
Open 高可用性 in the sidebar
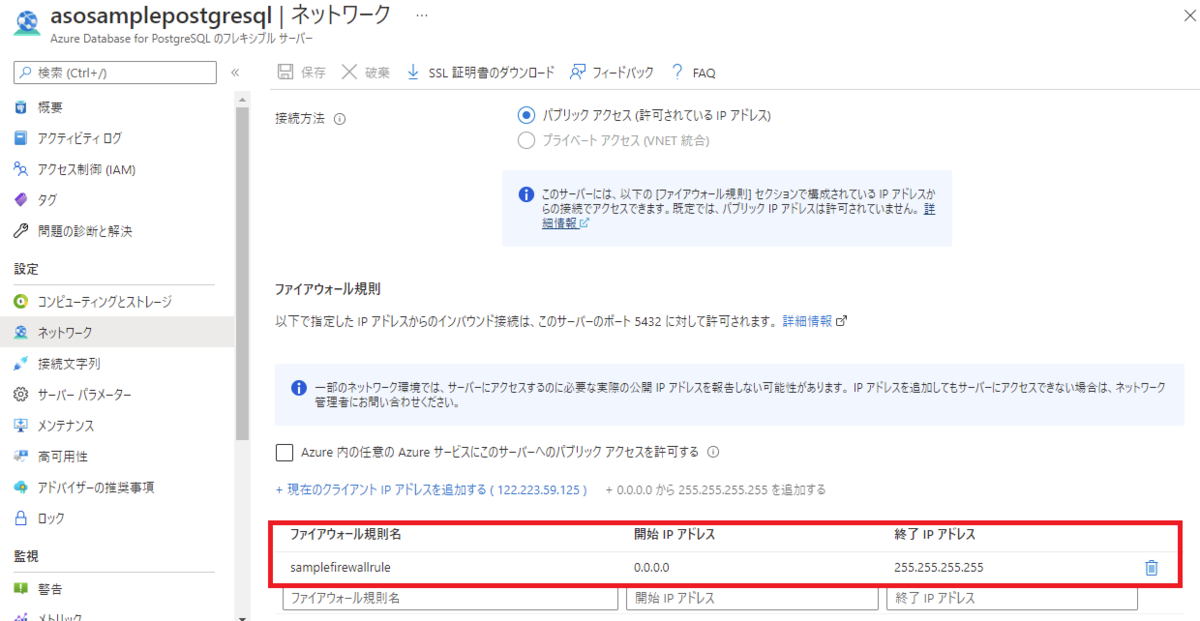[x=63, y=456]
